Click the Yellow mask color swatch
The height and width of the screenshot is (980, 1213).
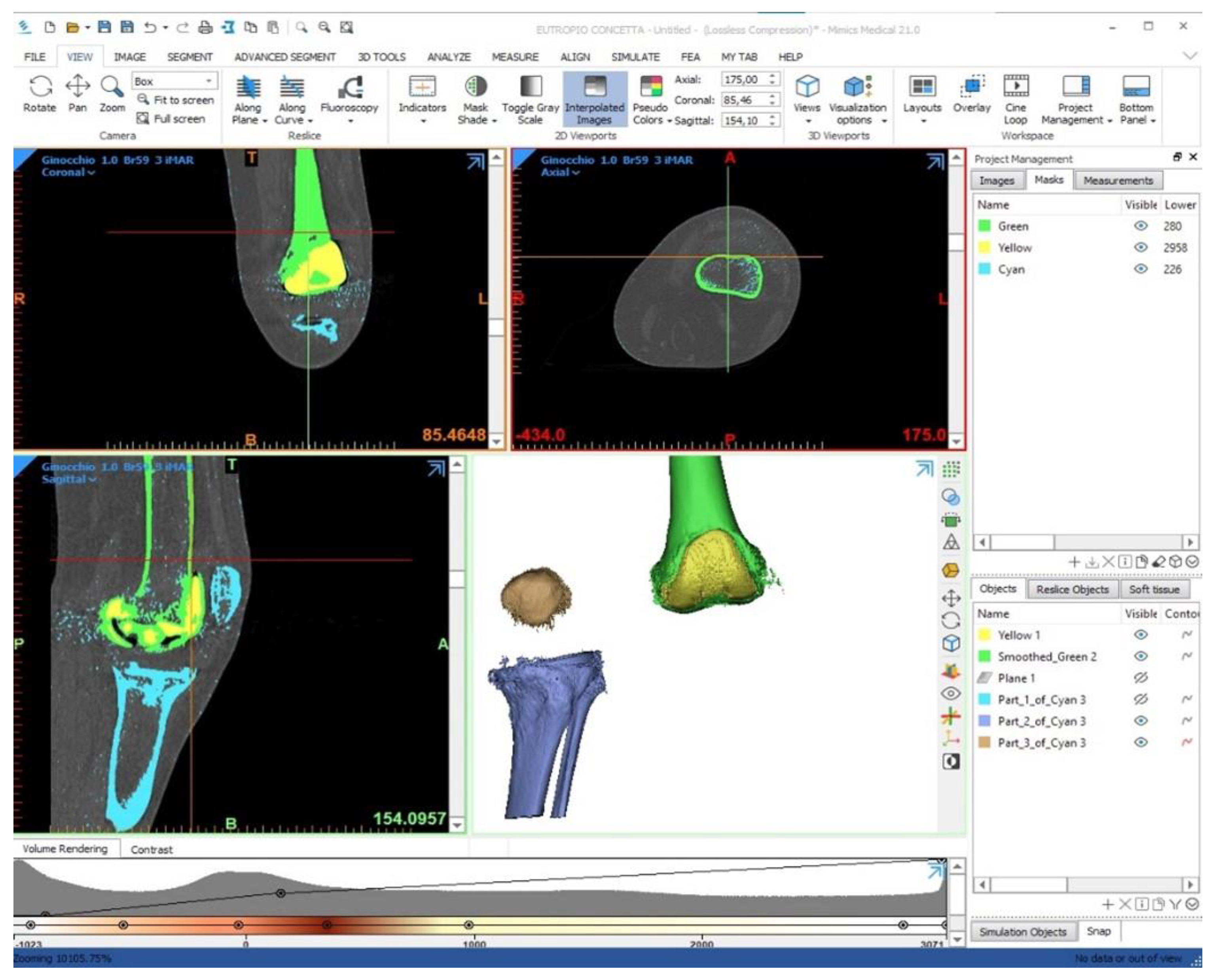pos(984,247)
